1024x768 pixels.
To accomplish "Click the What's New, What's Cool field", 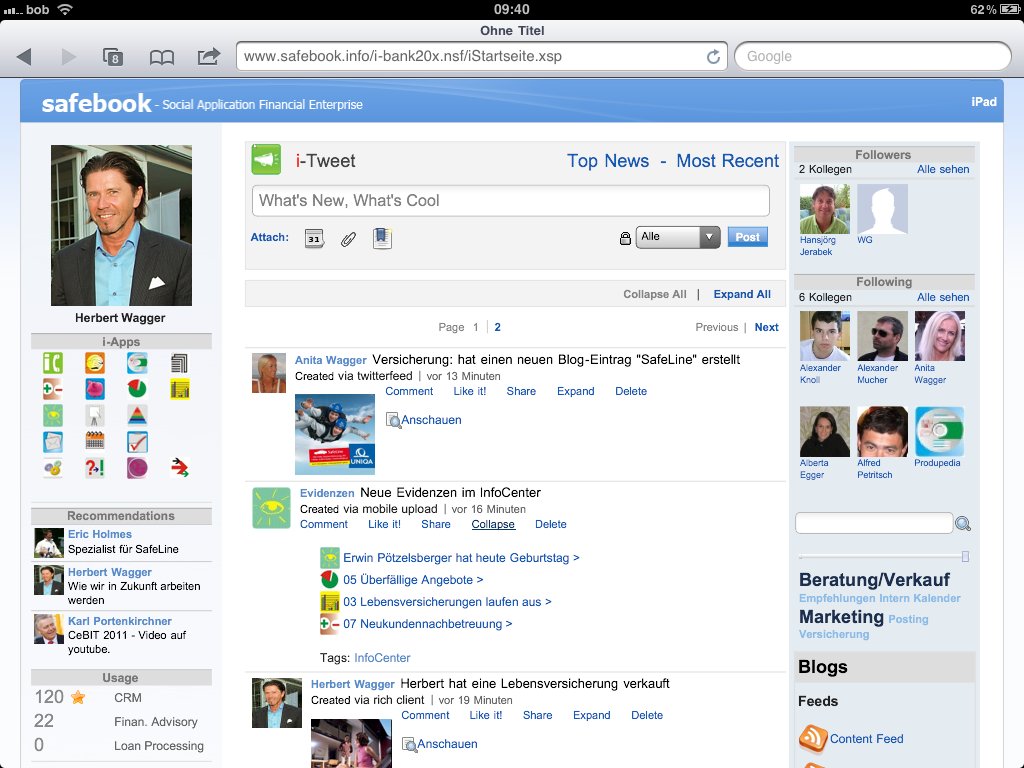I will click(x=511, y=200).
